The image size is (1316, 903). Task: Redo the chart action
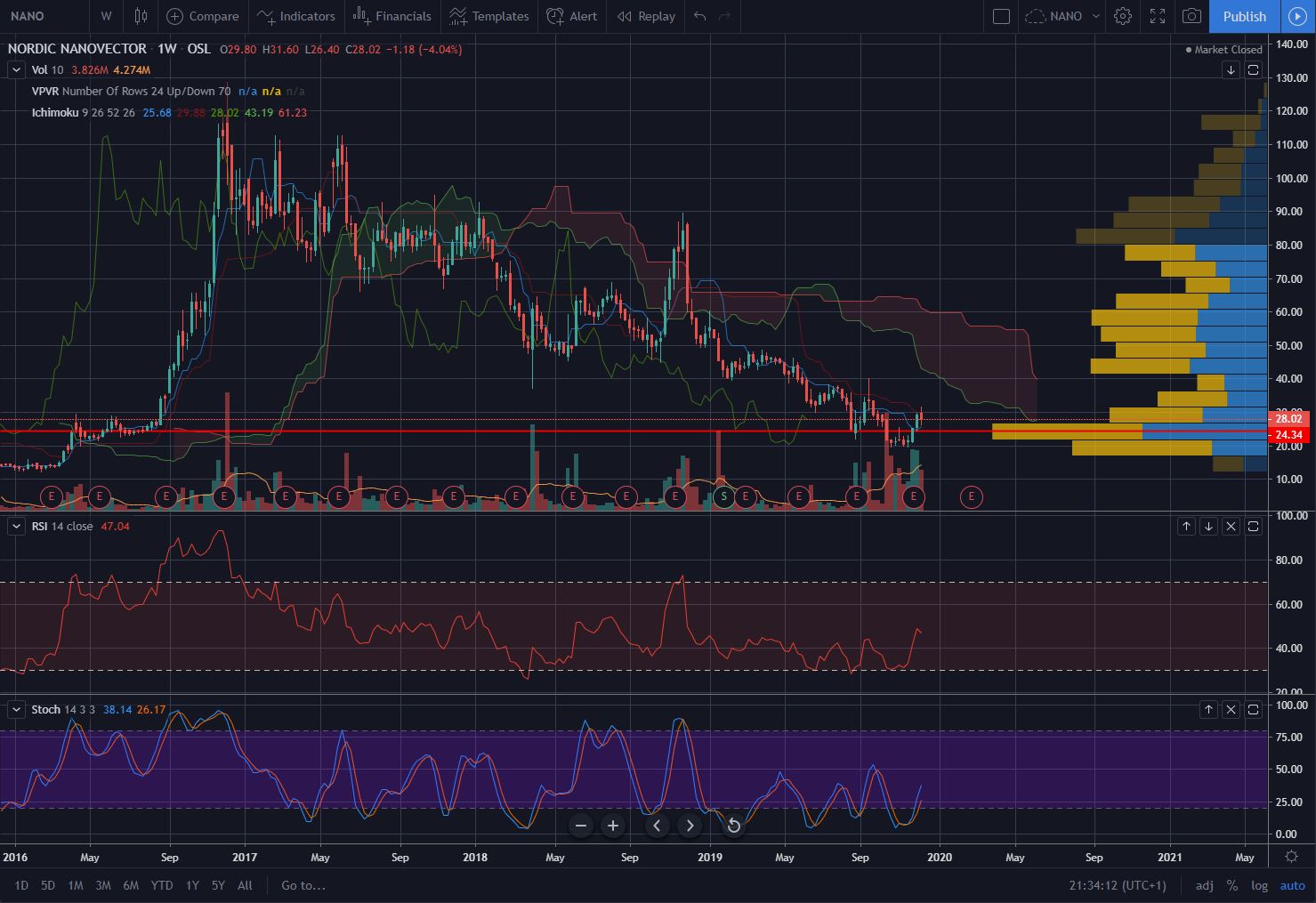tap(725, 16)
